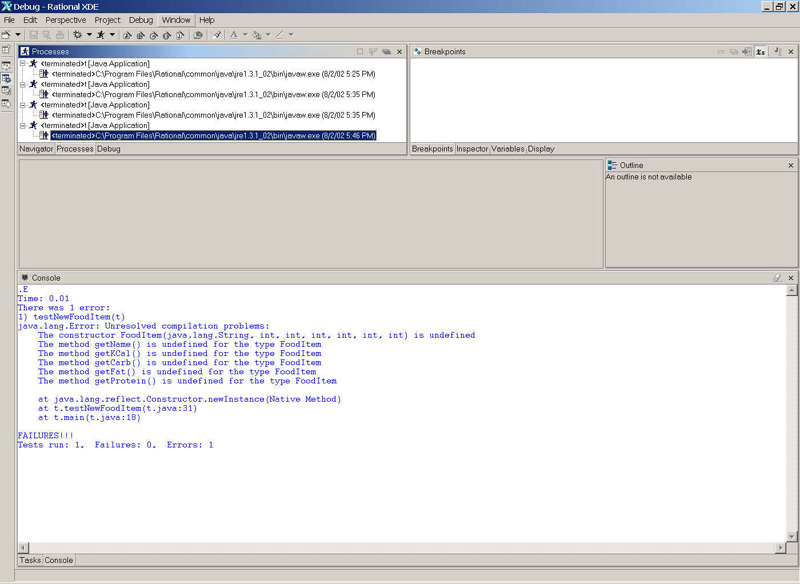Click the fifth open-type icon after the Run dropdown

180,35
